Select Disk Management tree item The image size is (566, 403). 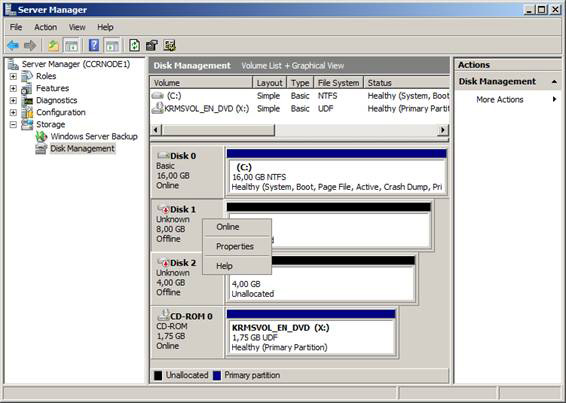point(82,149)
